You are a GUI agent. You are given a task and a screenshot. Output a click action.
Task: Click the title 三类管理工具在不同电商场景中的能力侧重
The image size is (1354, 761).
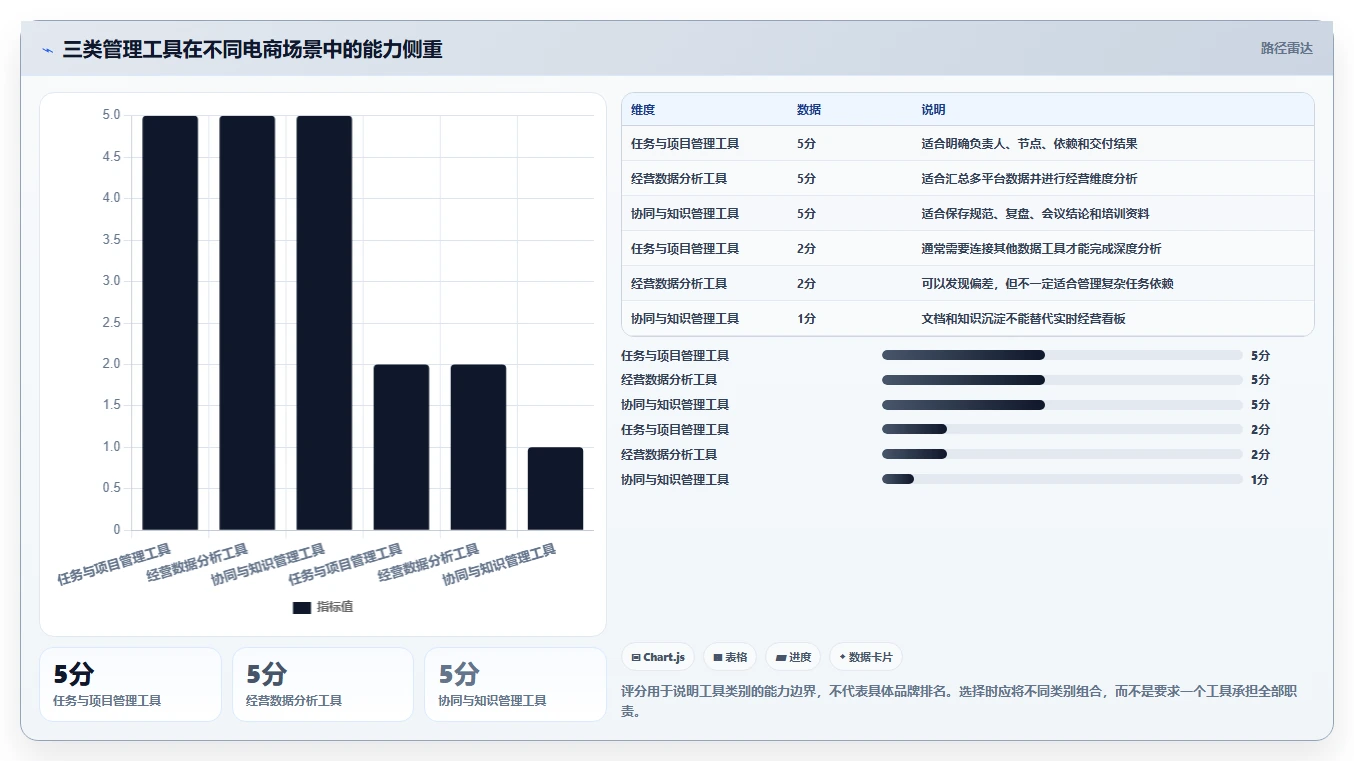point(252,49)
